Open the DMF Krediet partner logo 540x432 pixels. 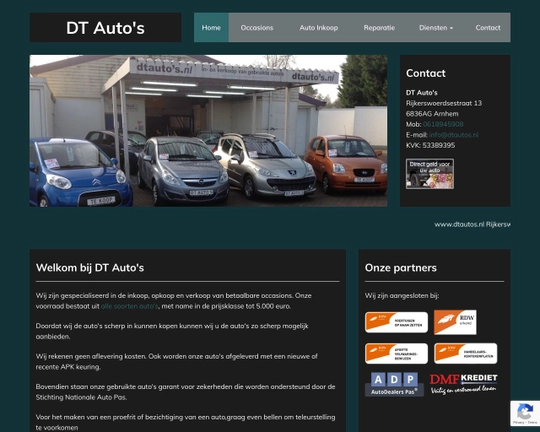pos(464,384)
